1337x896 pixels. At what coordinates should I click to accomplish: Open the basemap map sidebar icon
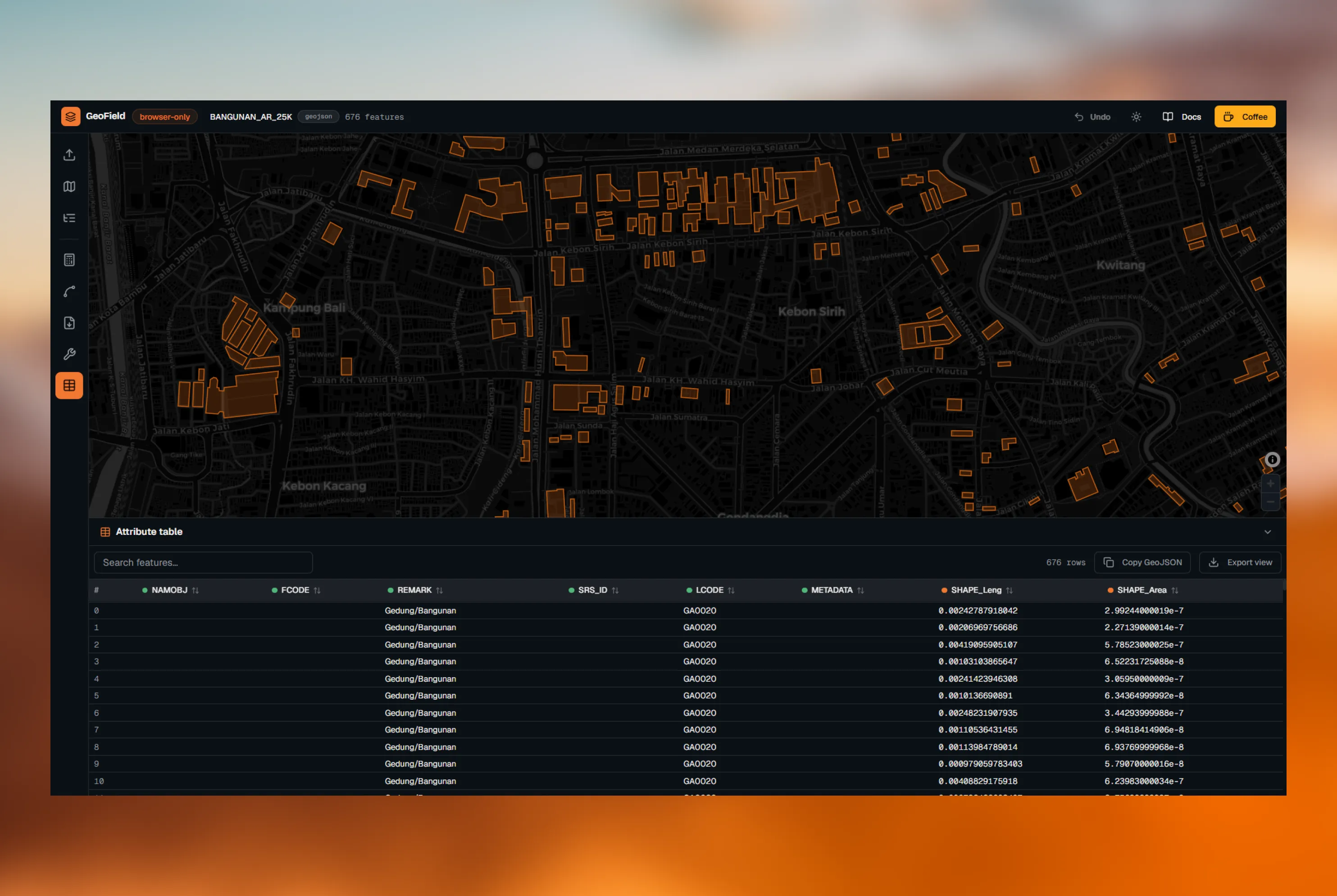pos(69,186)
